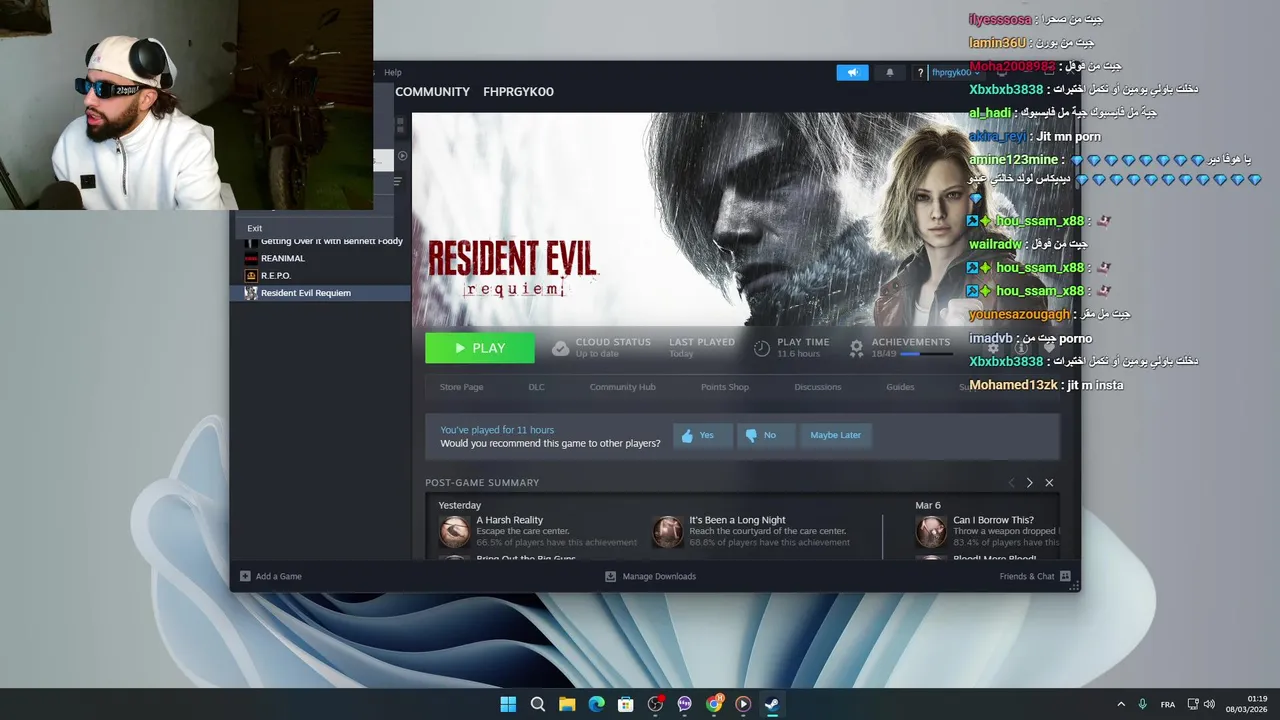Click the microphone tray icon

tap(1142, 704)
